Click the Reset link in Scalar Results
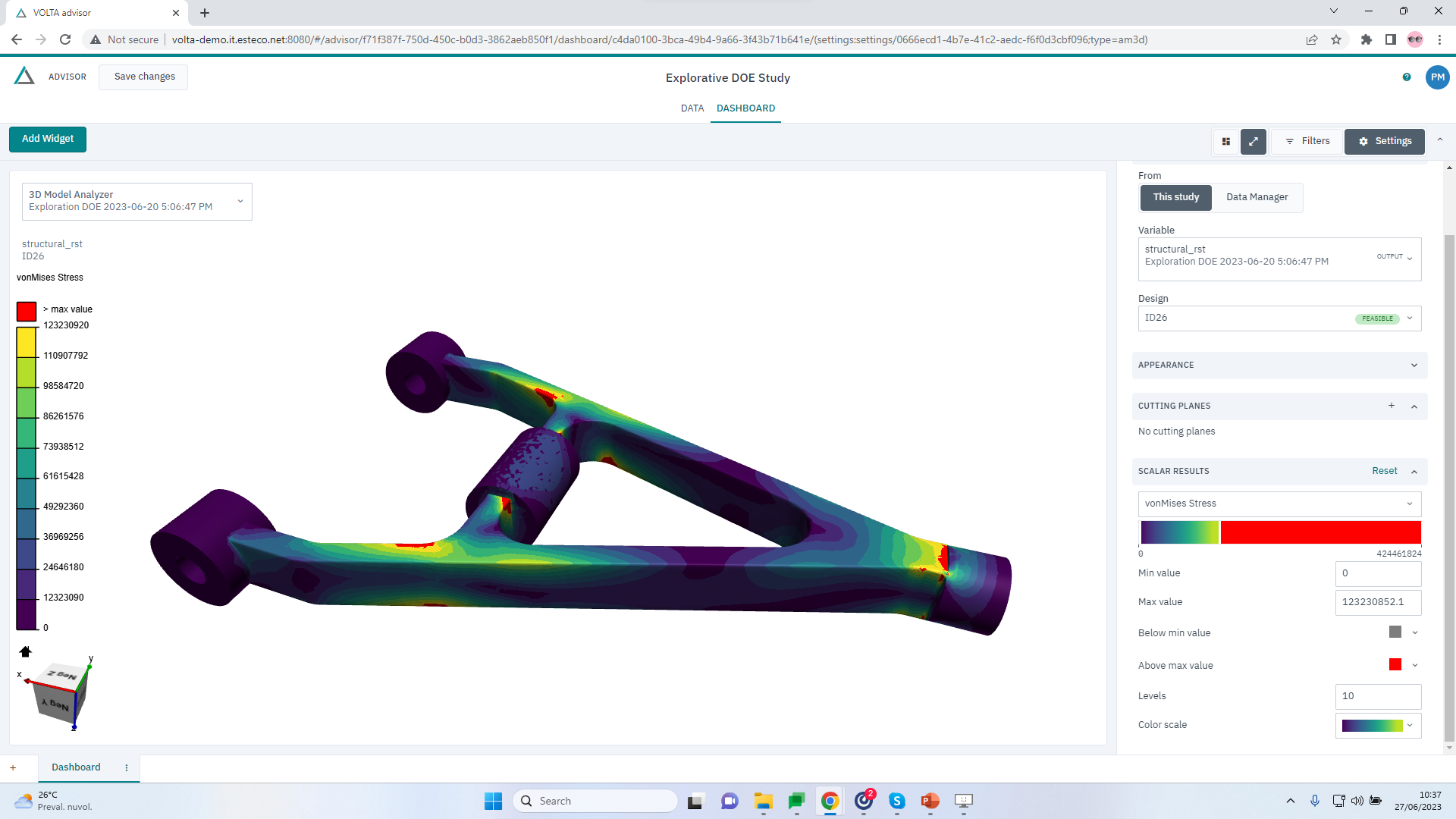 pyautogui.click(x=1384, y=471)
